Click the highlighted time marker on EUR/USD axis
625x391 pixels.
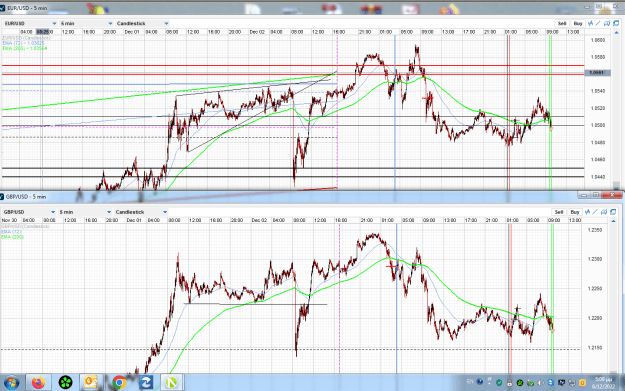[x=43, y=32]
